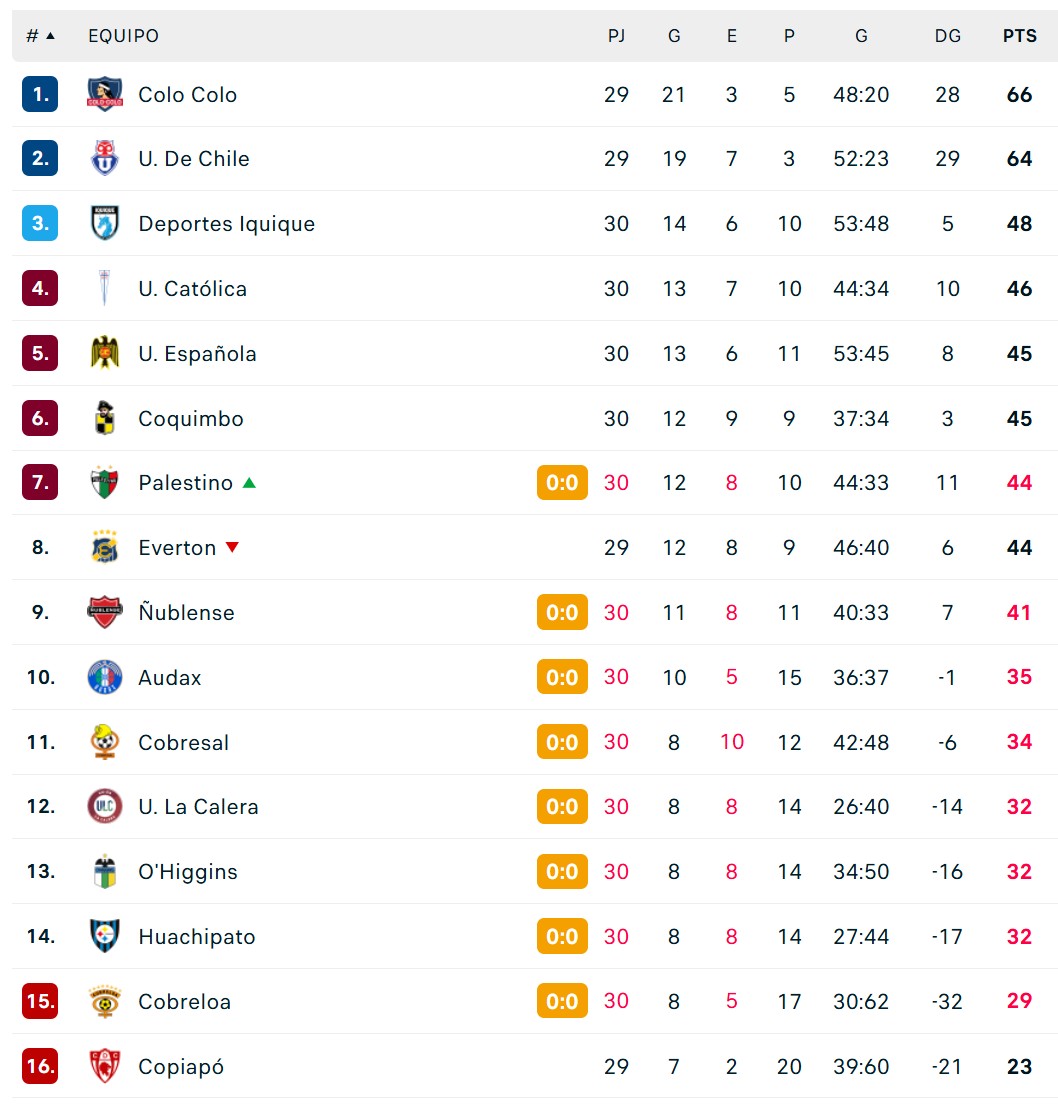Select the EQUIPO column header
Viewport: 1058px width, 1109px height.
click(123, 35)
